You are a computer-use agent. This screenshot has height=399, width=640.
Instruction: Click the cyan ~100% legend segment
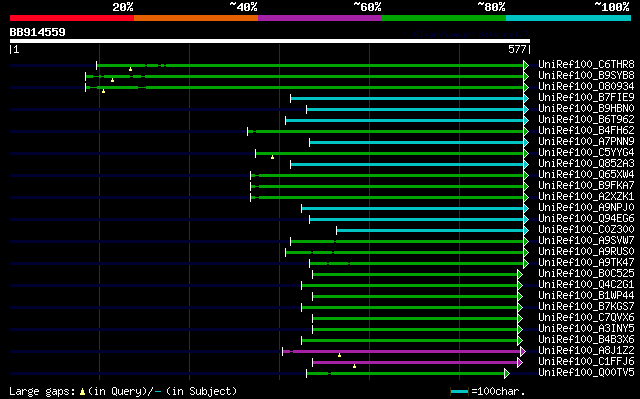(x=568, y=18)
